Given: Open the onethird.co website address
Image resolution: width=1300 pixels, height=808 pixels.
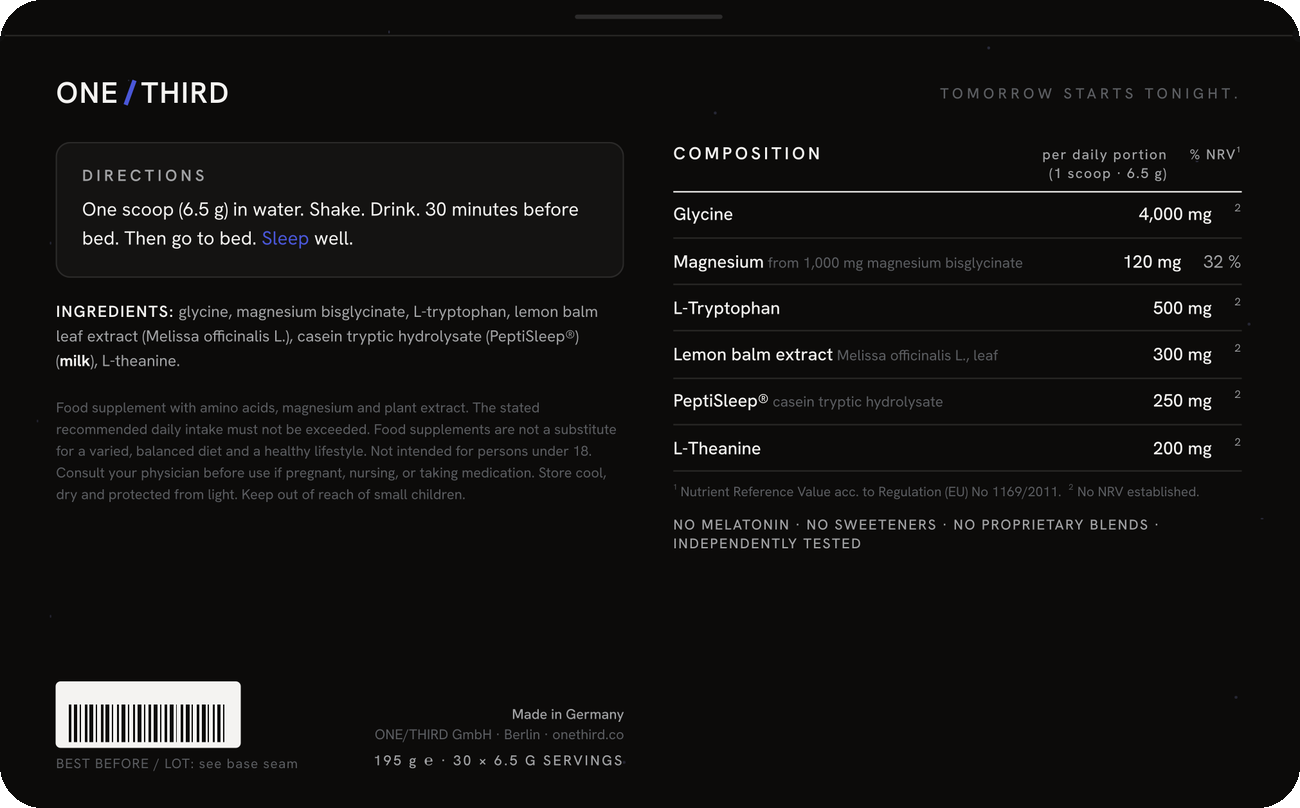Looking at the screenshot, I should (588, 735).
